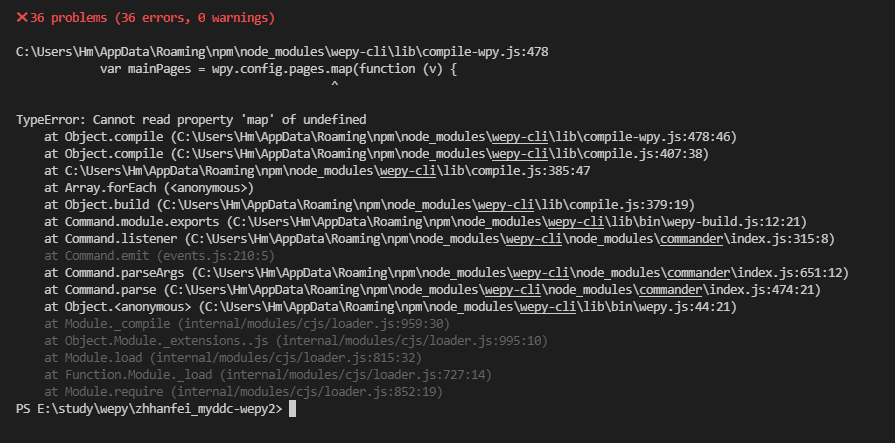Click the loader.js:852:19 Module.require entry

click(244, 392)
